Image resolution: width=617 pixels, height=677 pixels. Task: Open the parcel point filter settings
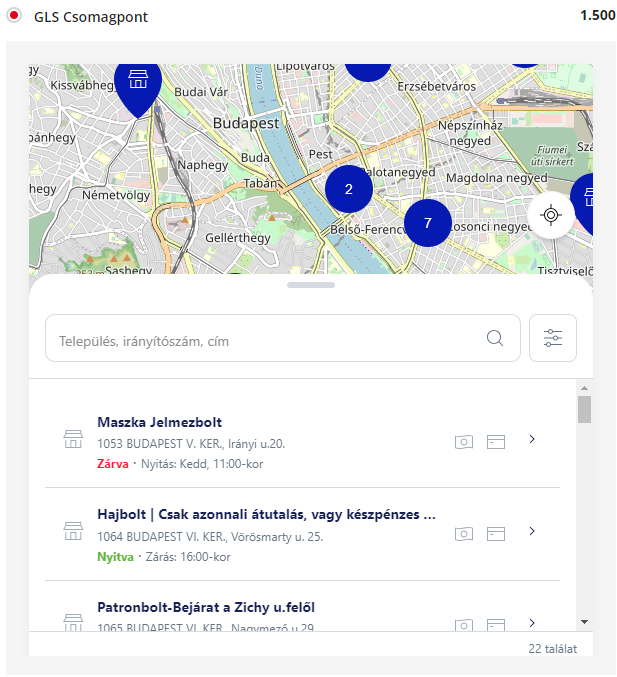553,338
